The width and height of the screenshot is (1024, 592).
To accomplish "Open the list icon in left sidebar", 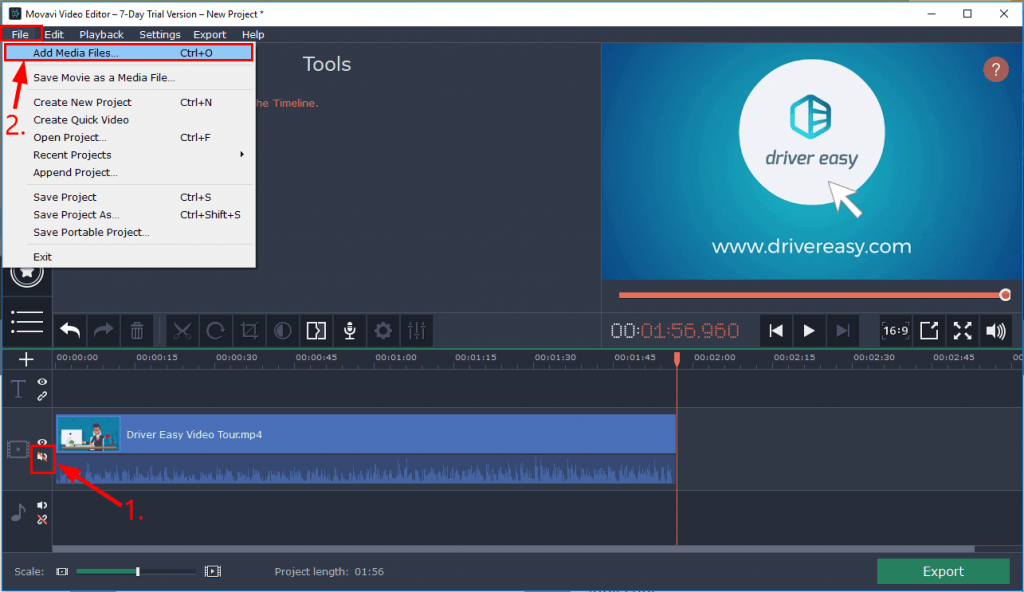I will tap(27, 321).
